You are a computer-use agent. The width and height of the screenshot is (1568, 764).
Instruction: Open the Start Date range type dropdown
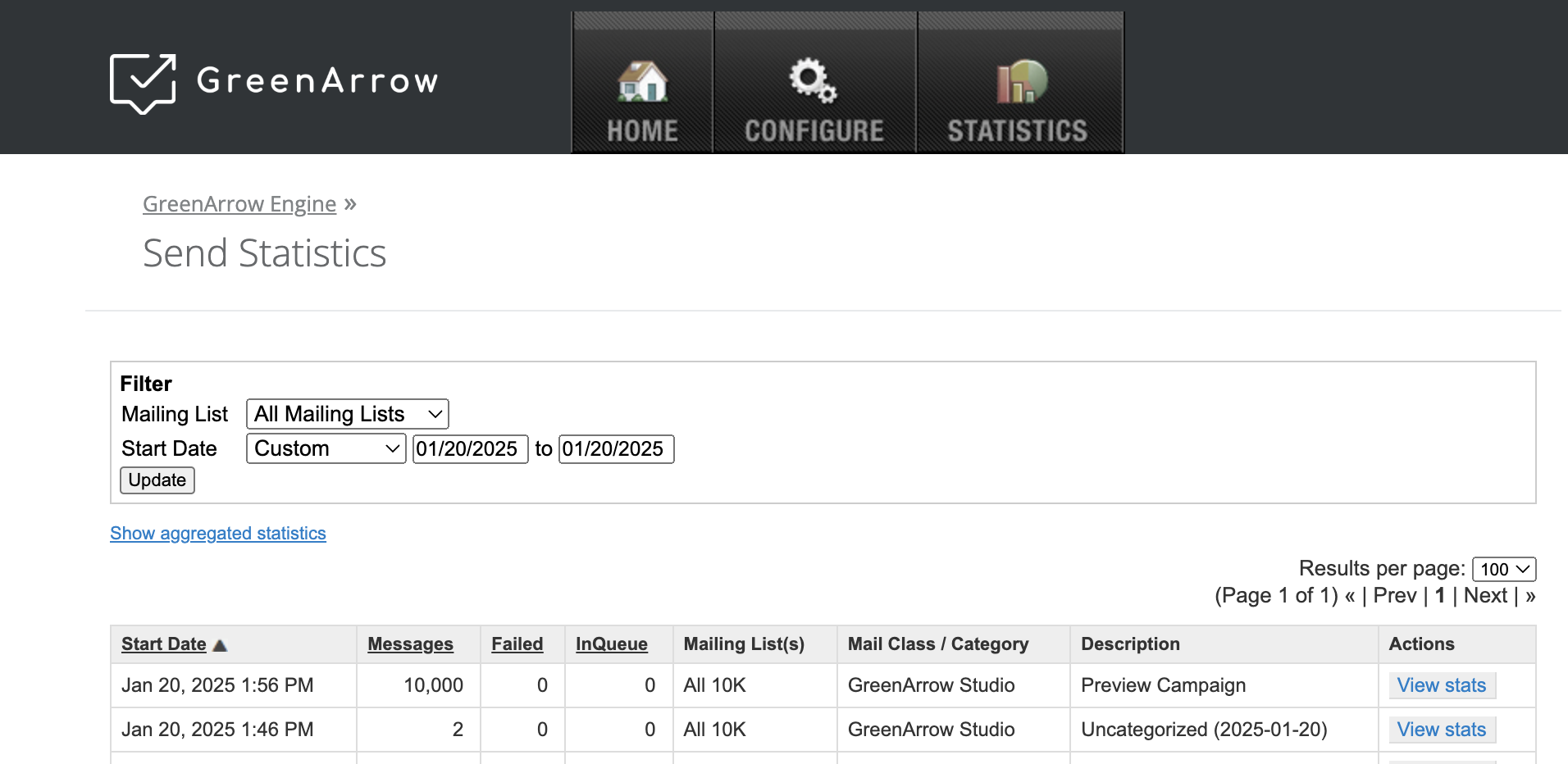click(x=326, y=449)
